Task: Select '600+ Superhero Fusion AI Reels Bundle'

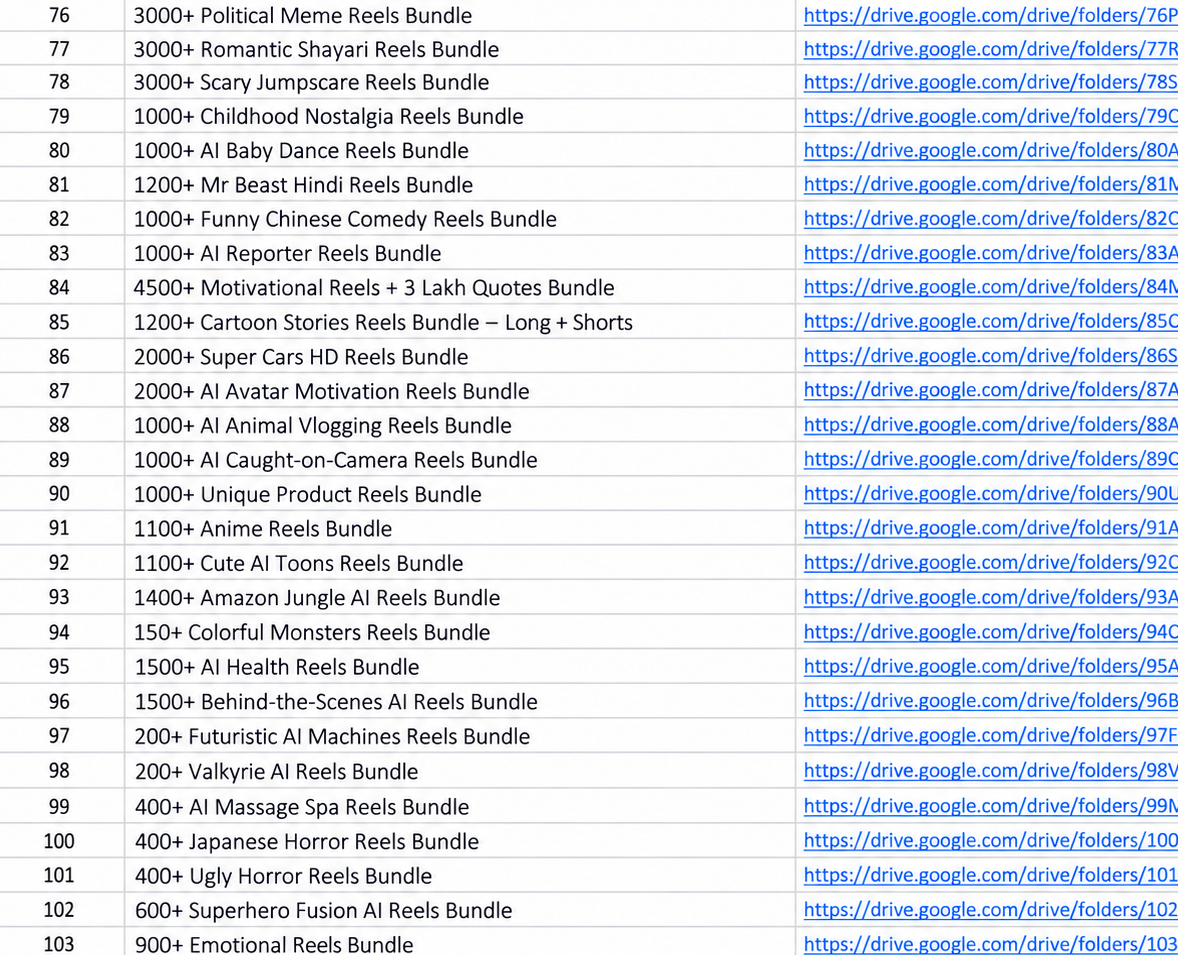Action: tap(323, 910)
